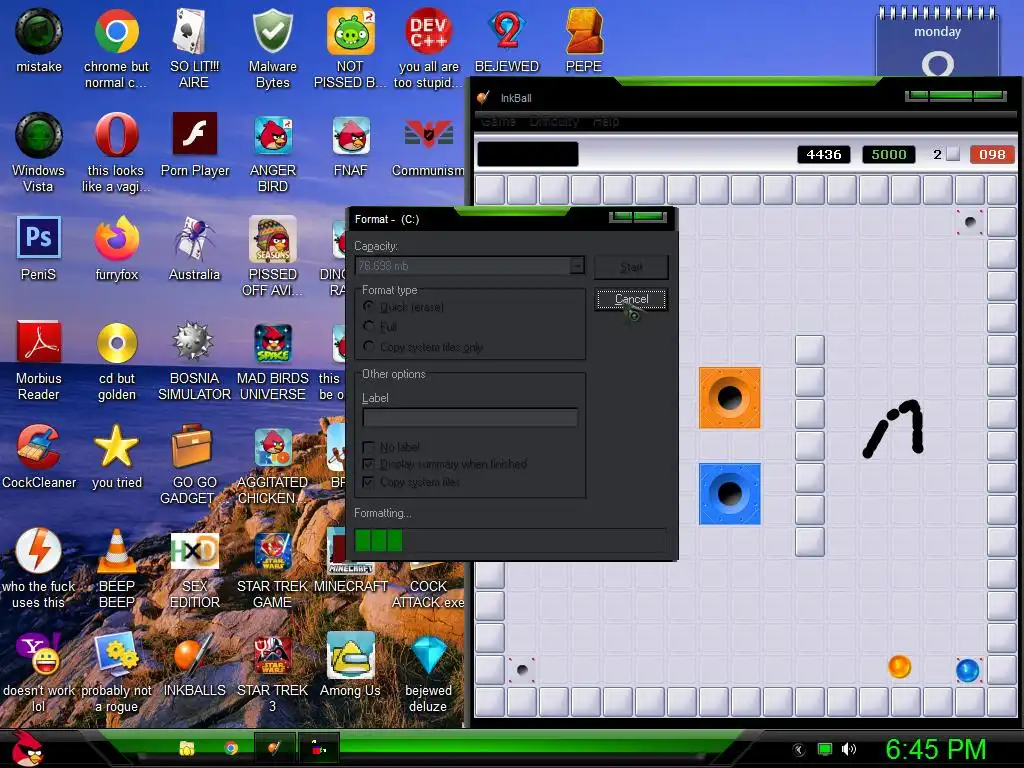This screenshot has height=768, width=1024.
Task: Click the green monitor tray icon
Action: tap(825, 749)
